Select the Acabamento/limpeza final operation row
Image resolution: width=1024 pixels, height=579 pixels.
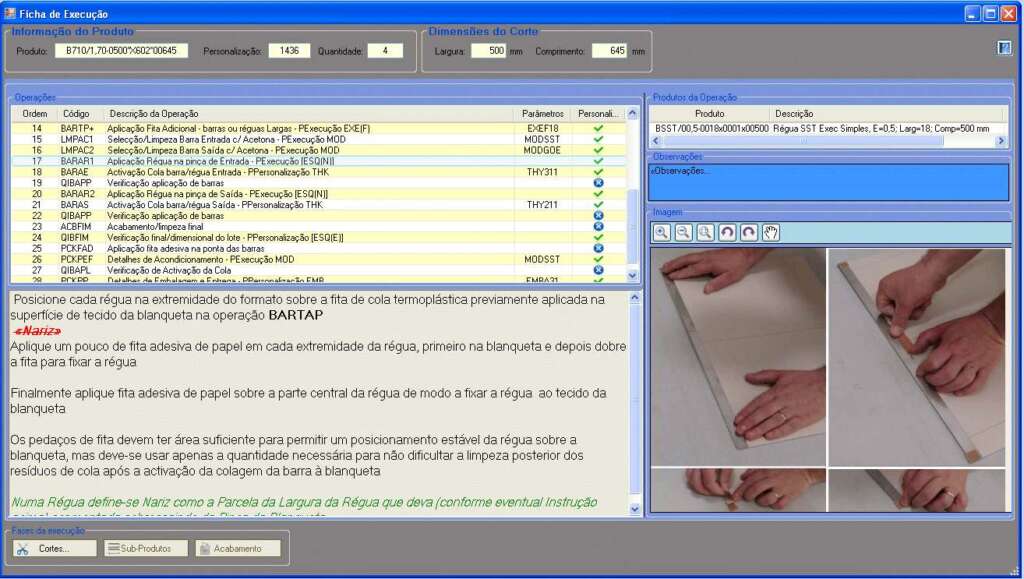319,227
